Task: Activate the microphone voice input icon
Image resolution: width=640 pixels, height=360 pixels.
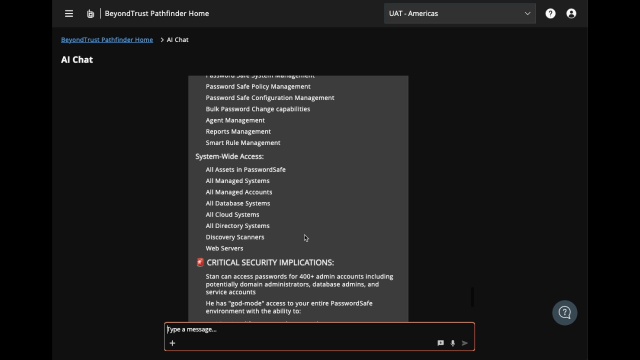Action: pyautogui.click(x=453, y=343)
